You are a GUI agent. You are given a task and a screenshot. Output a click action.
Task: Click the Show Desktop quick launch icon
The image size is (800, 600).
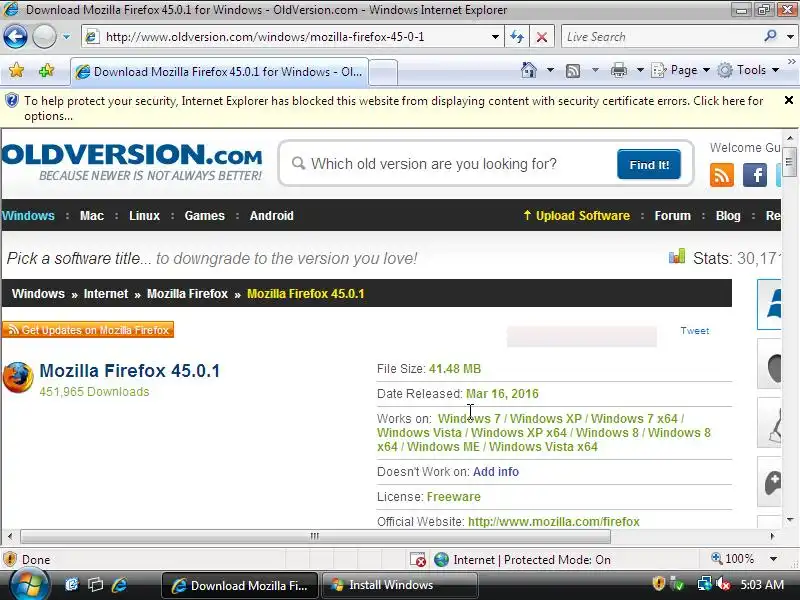(x=71, y=585)
